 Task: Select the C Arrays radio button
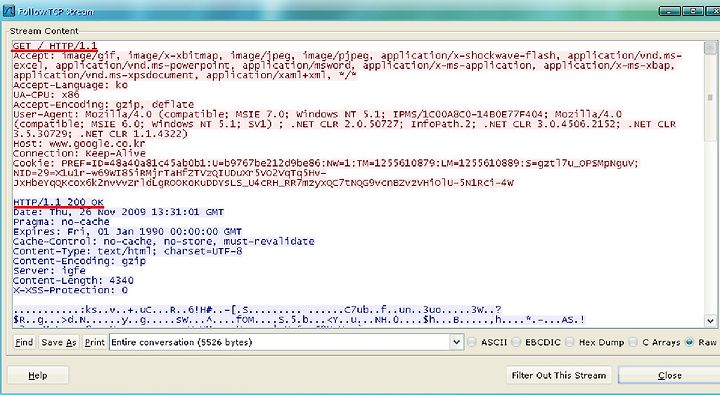(x=633, y=342)
